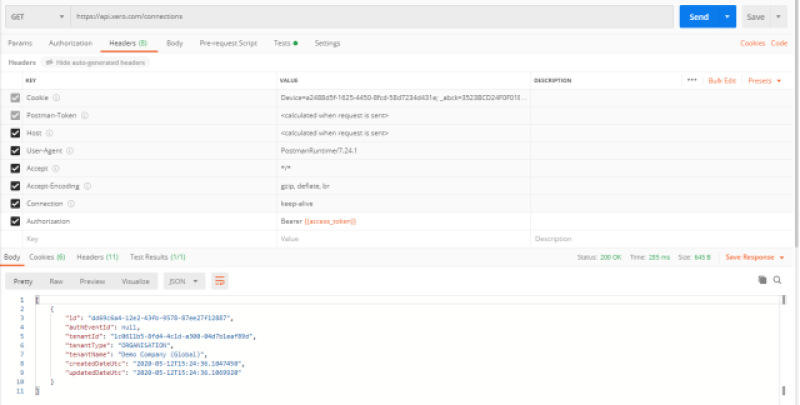Open the Settings tab
The height and width of the screenshot is (405, 800).
click(x=327, y=43)
